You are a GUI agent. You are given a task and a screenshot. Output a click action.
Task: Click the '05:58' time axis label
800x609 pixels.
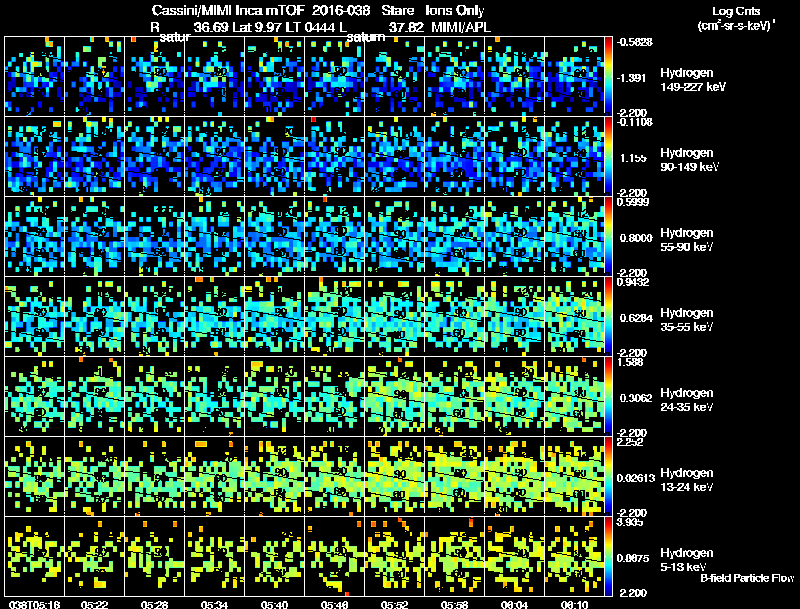tap(455, 604)
